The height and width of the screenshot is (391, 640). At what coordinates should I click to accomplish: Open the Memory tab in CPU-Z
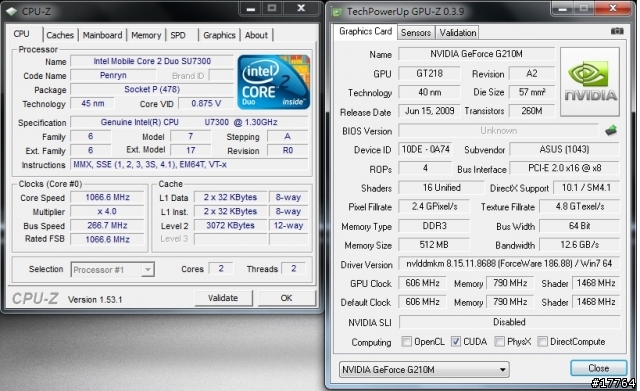point(146,35)
